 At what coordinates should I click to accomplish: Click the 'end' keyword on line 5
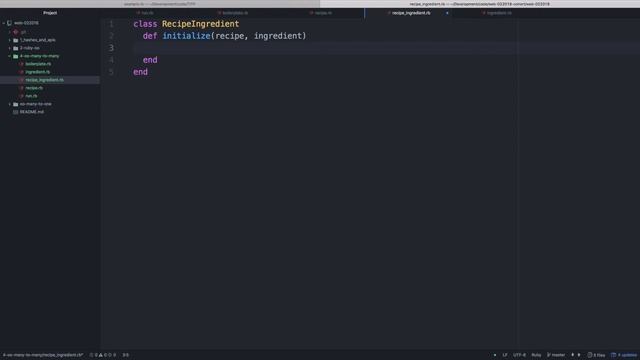coord(140,72)
